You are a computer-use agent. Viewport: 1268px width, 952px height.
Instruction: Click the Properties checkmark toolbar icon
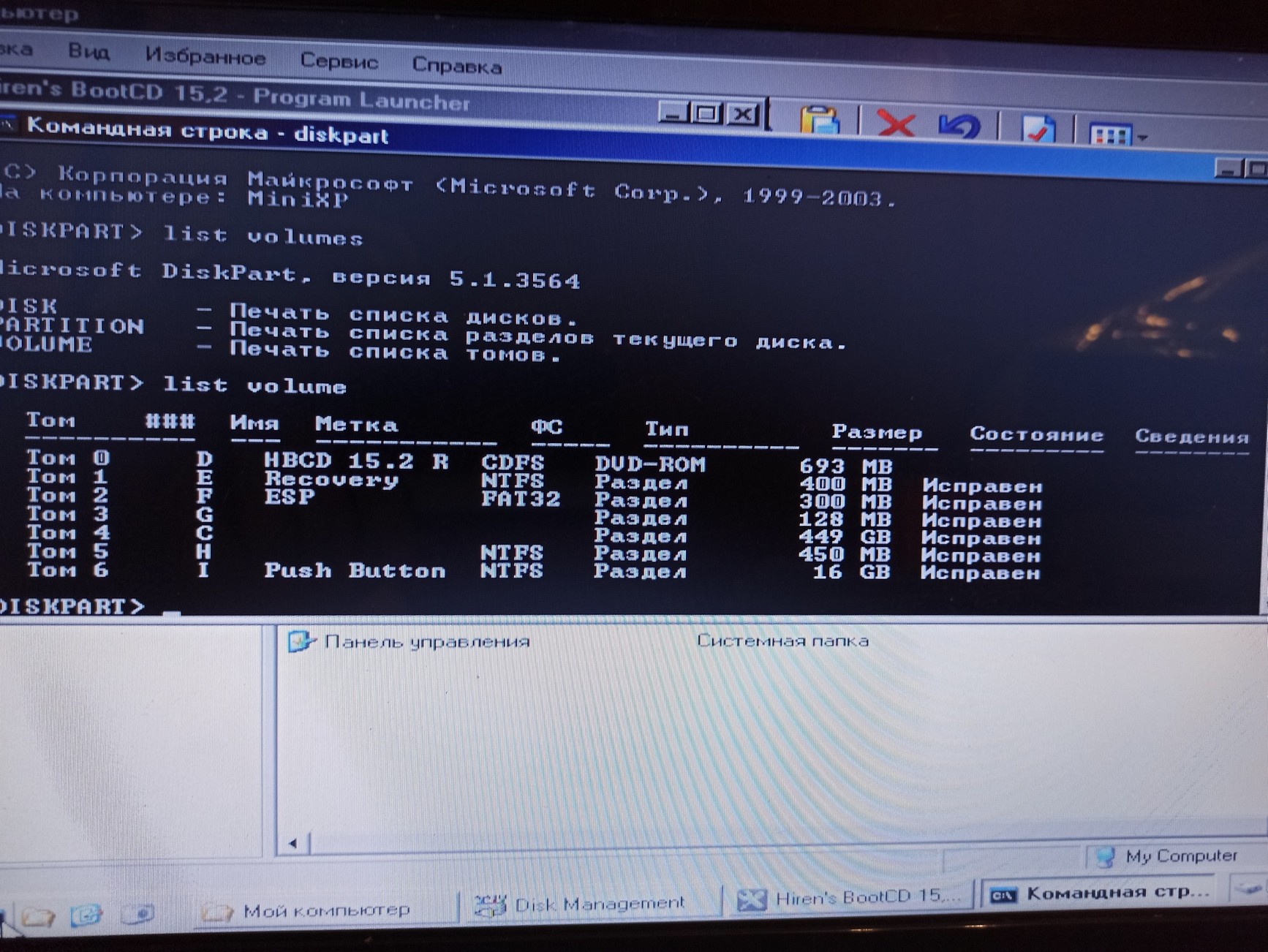pos(1038,129)
